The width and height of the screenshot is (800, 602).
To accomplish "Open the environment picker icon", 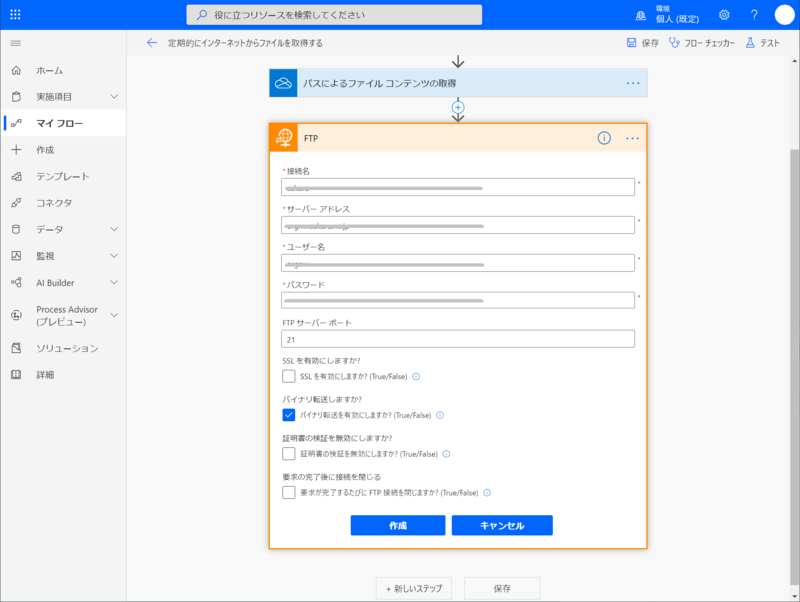I will [641, 15].
